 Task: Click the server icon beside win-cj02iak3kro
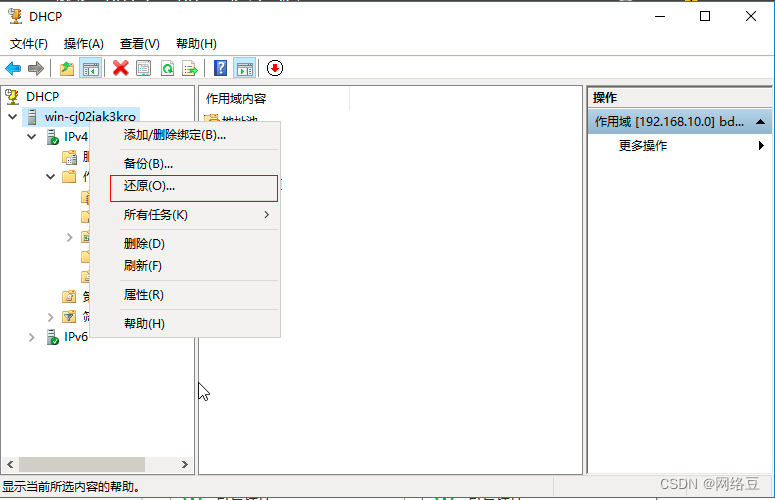point(32,117)
